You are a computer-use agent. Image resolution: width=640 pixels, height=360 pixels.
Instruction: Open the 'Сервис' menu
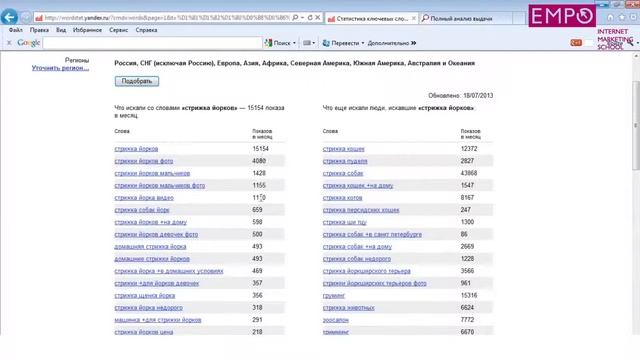[x=118, y=30]
